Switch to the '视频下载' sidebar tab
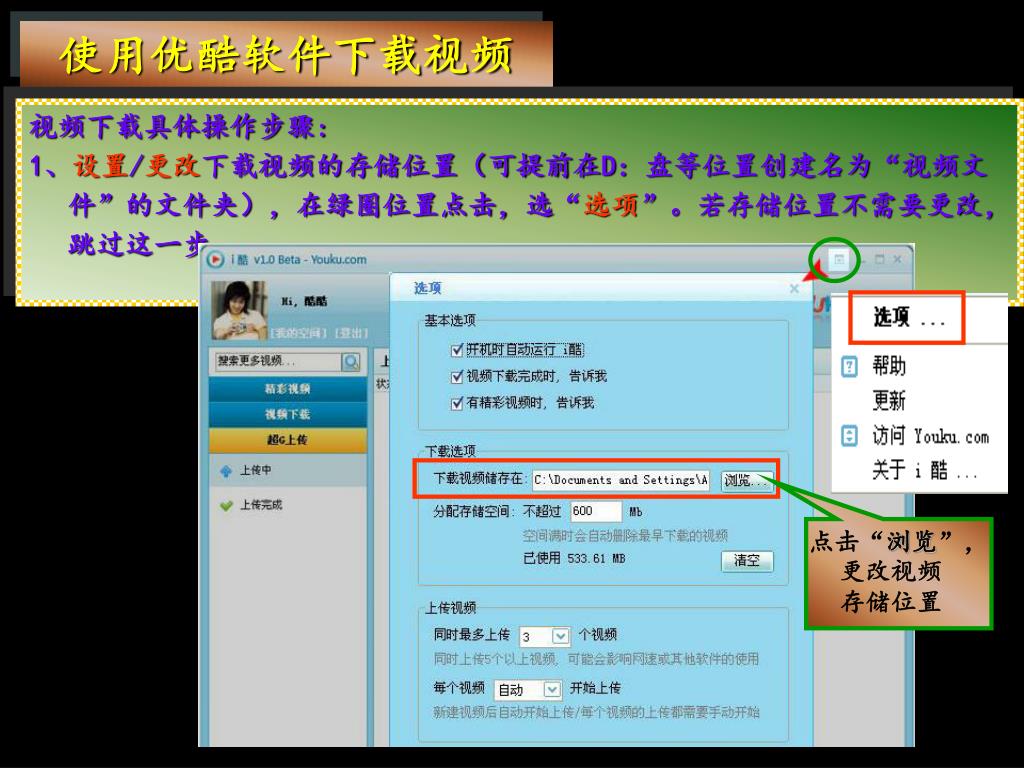1024x768 pixels. pyautogui.click(x=288, y=414)
